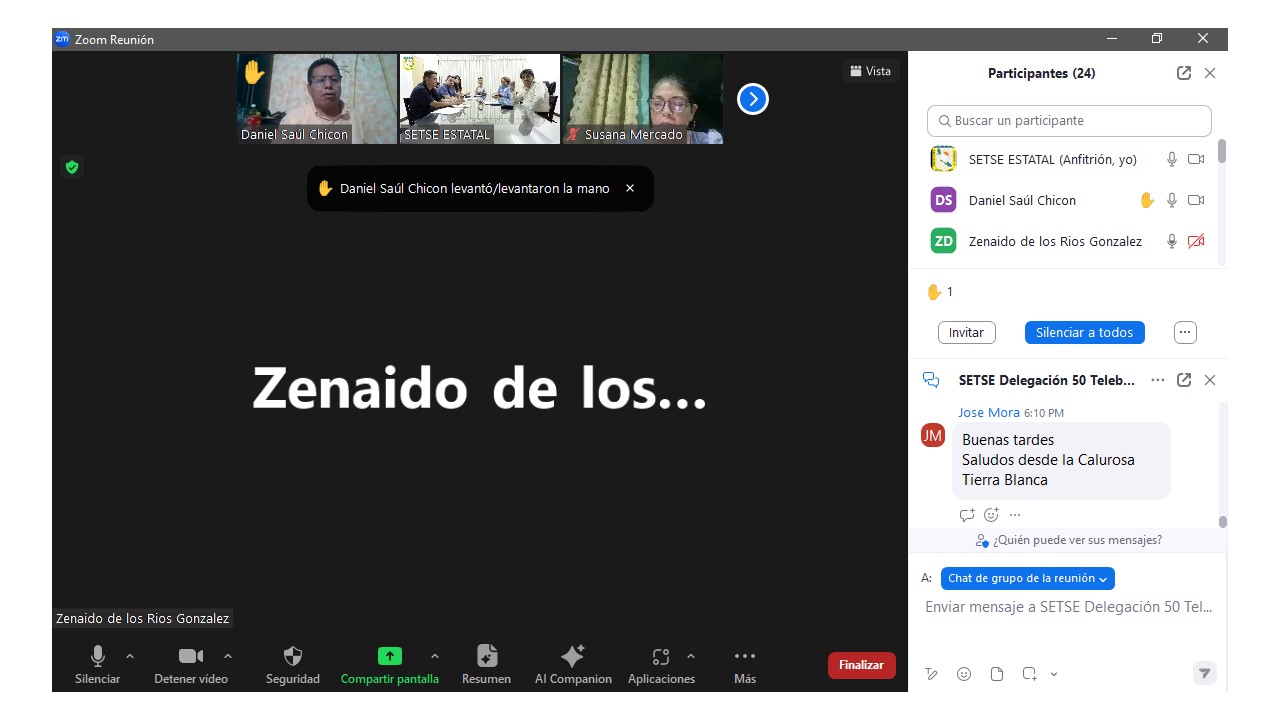Mute microphone with Silenciar button
This screenshot has width=1280, height=720.
(97, 657)
